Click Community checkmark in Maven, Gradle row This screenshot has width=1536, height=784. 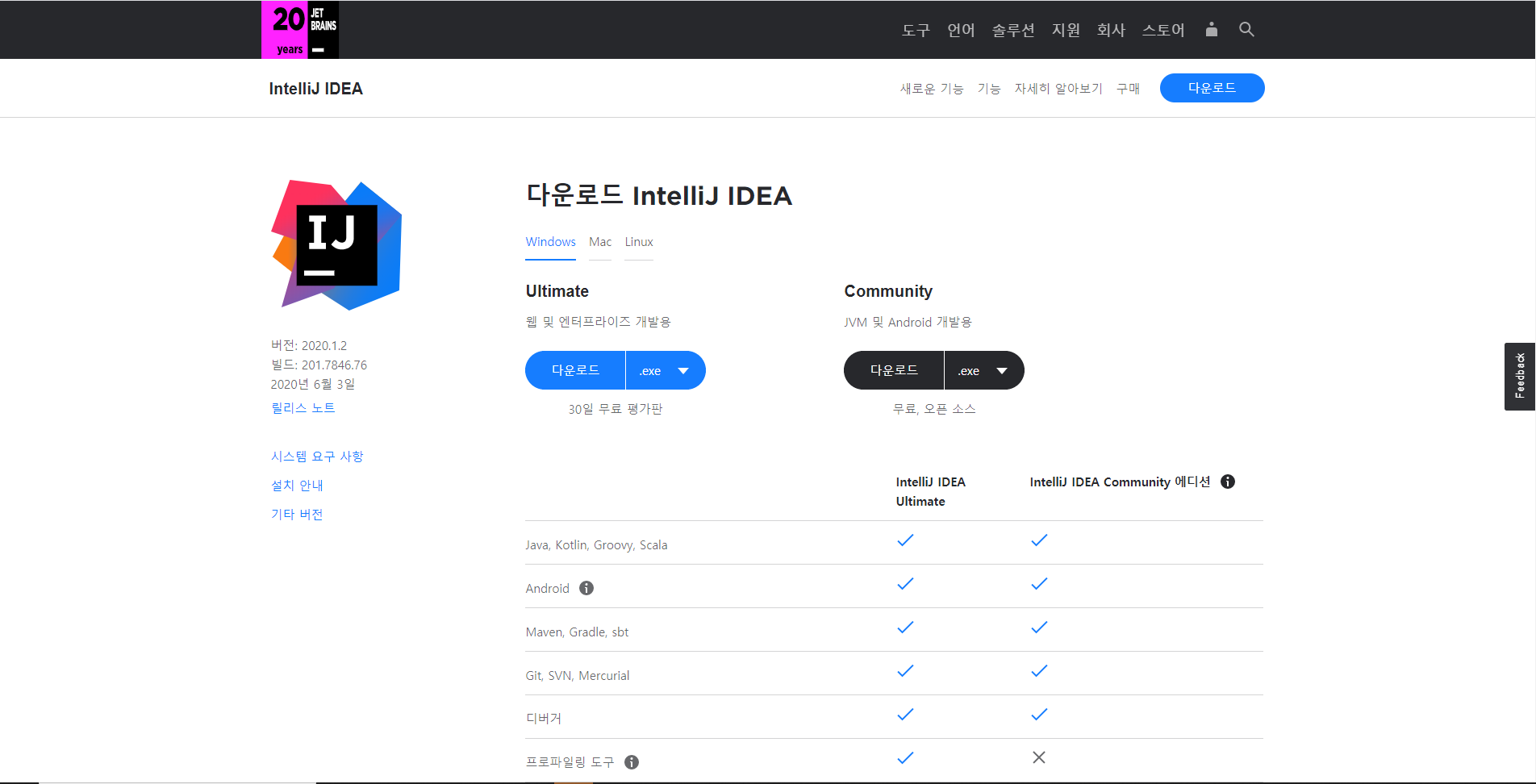click(1039, 628)
